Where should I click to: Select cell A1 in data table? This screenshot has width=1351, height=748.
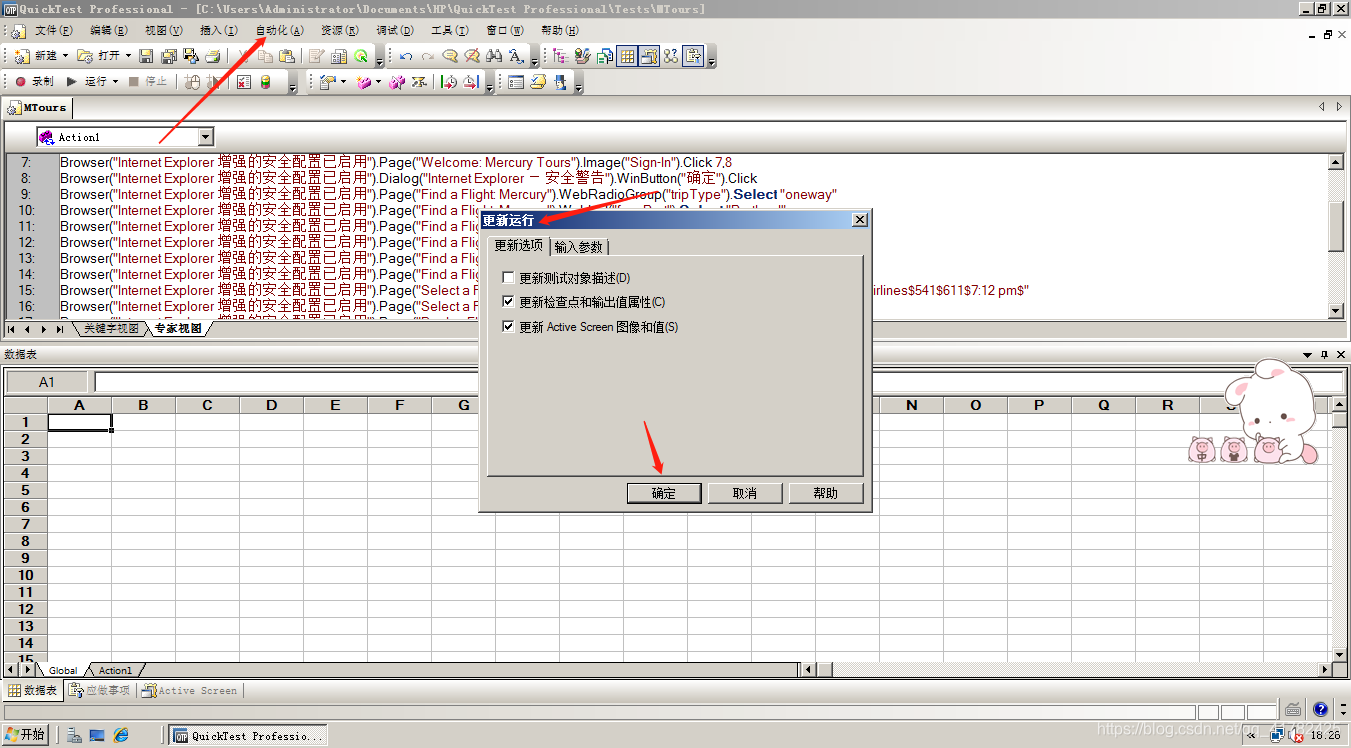[x=80, y=422]
